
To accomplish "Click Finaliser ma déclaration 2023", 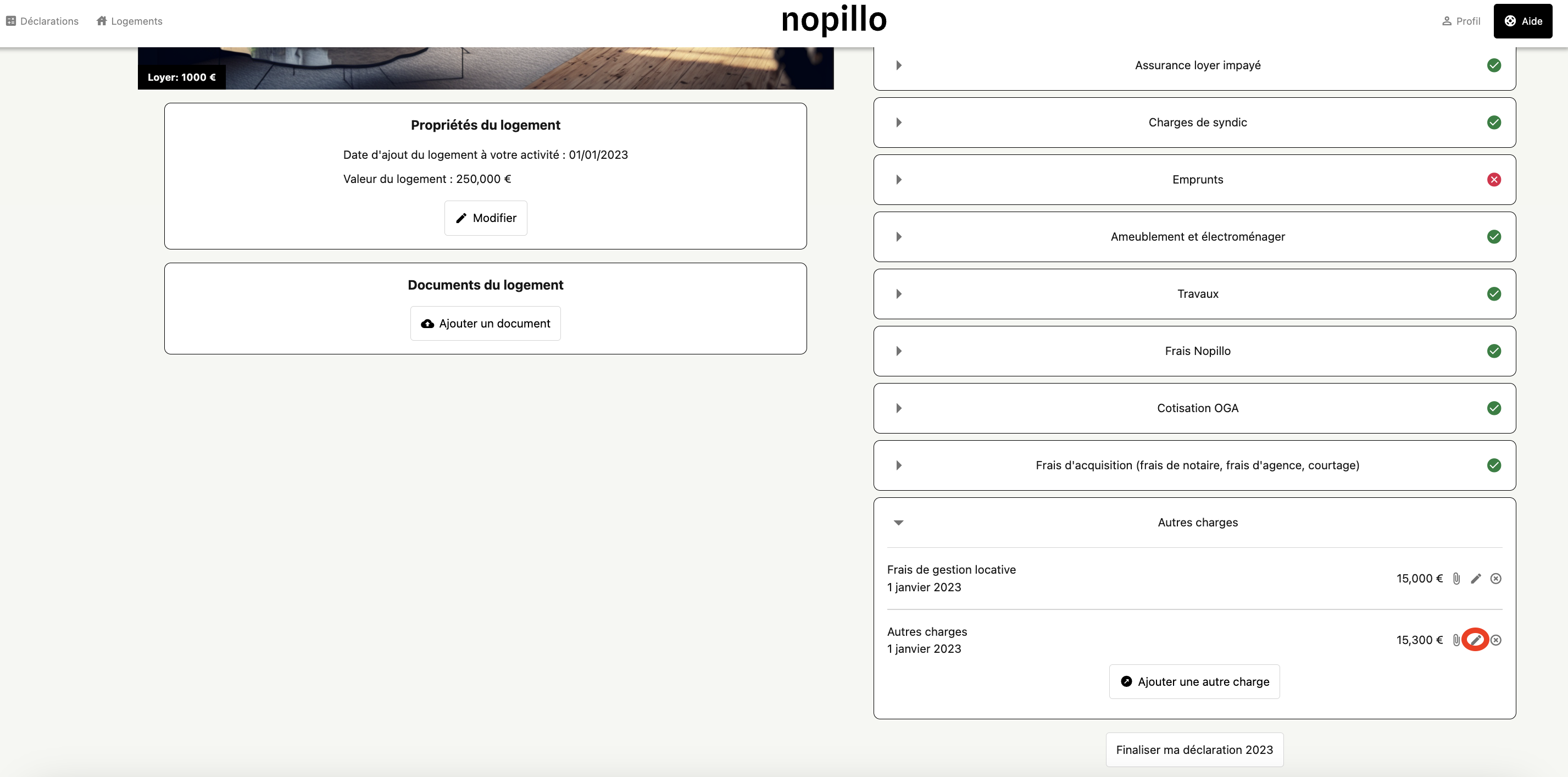I will [1194, 750].
